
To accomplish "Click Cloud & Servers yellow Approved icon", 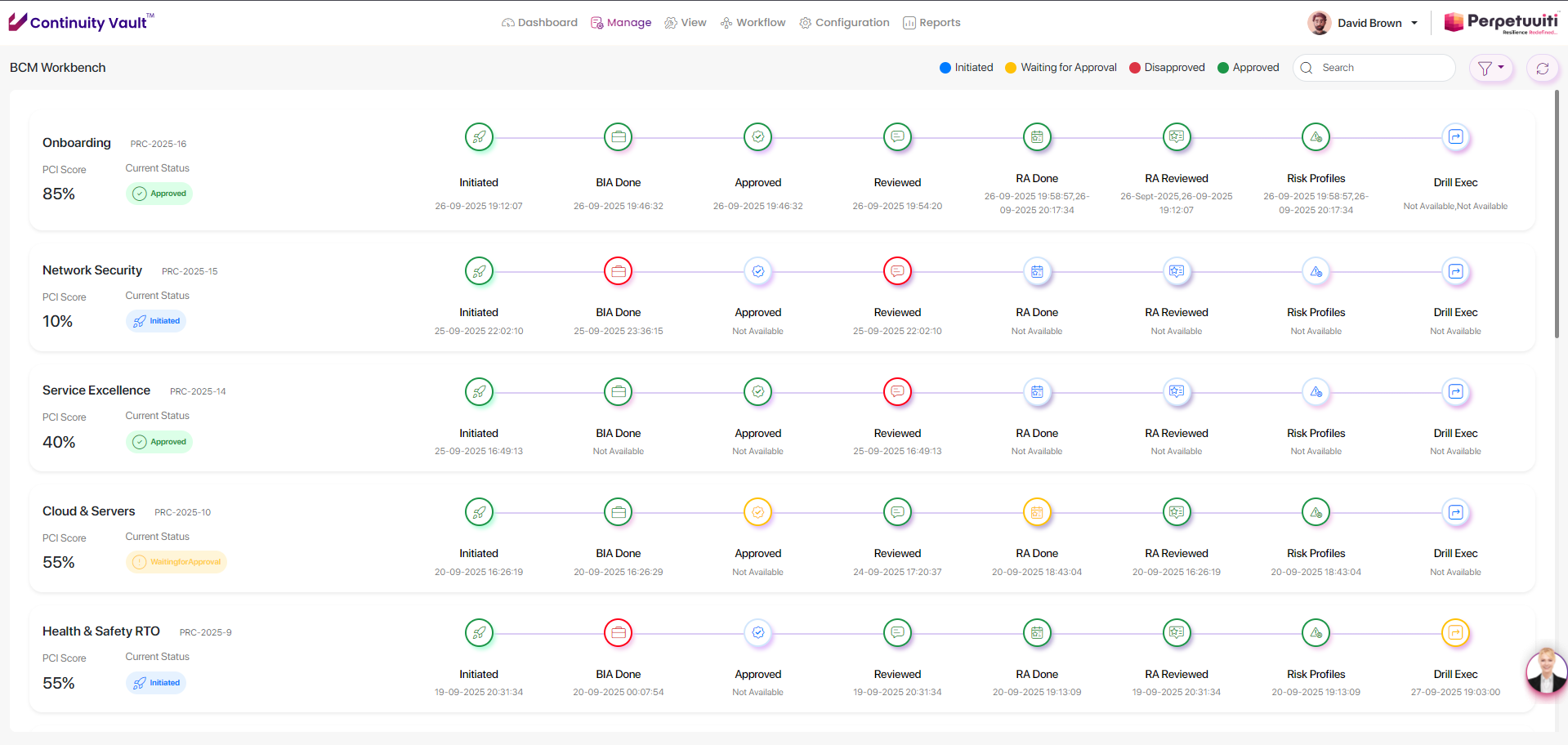I will coord(758,512).
